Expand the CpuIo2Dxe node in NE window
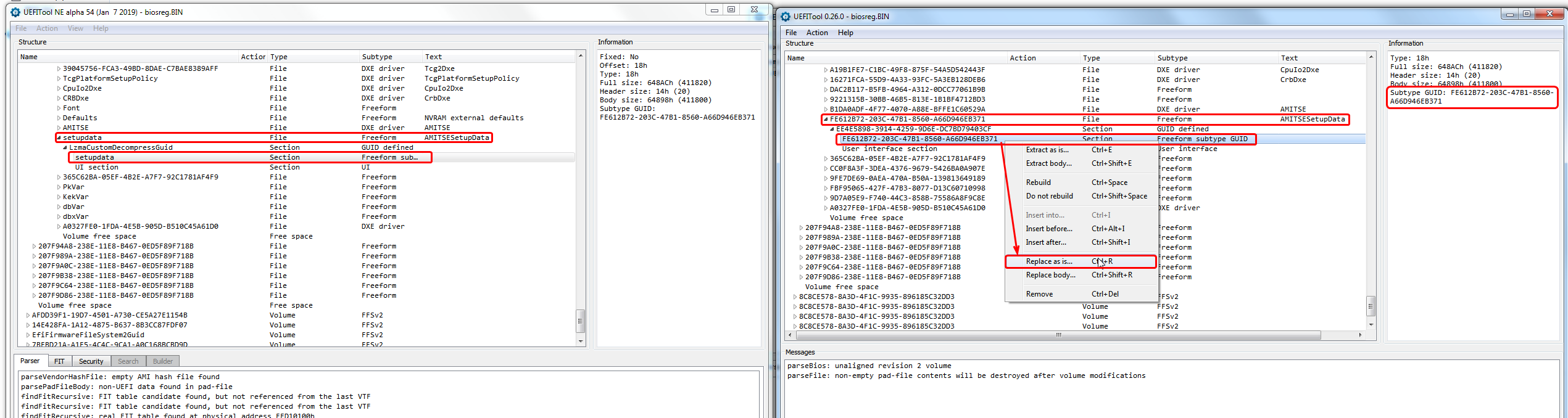 point(59,89)
